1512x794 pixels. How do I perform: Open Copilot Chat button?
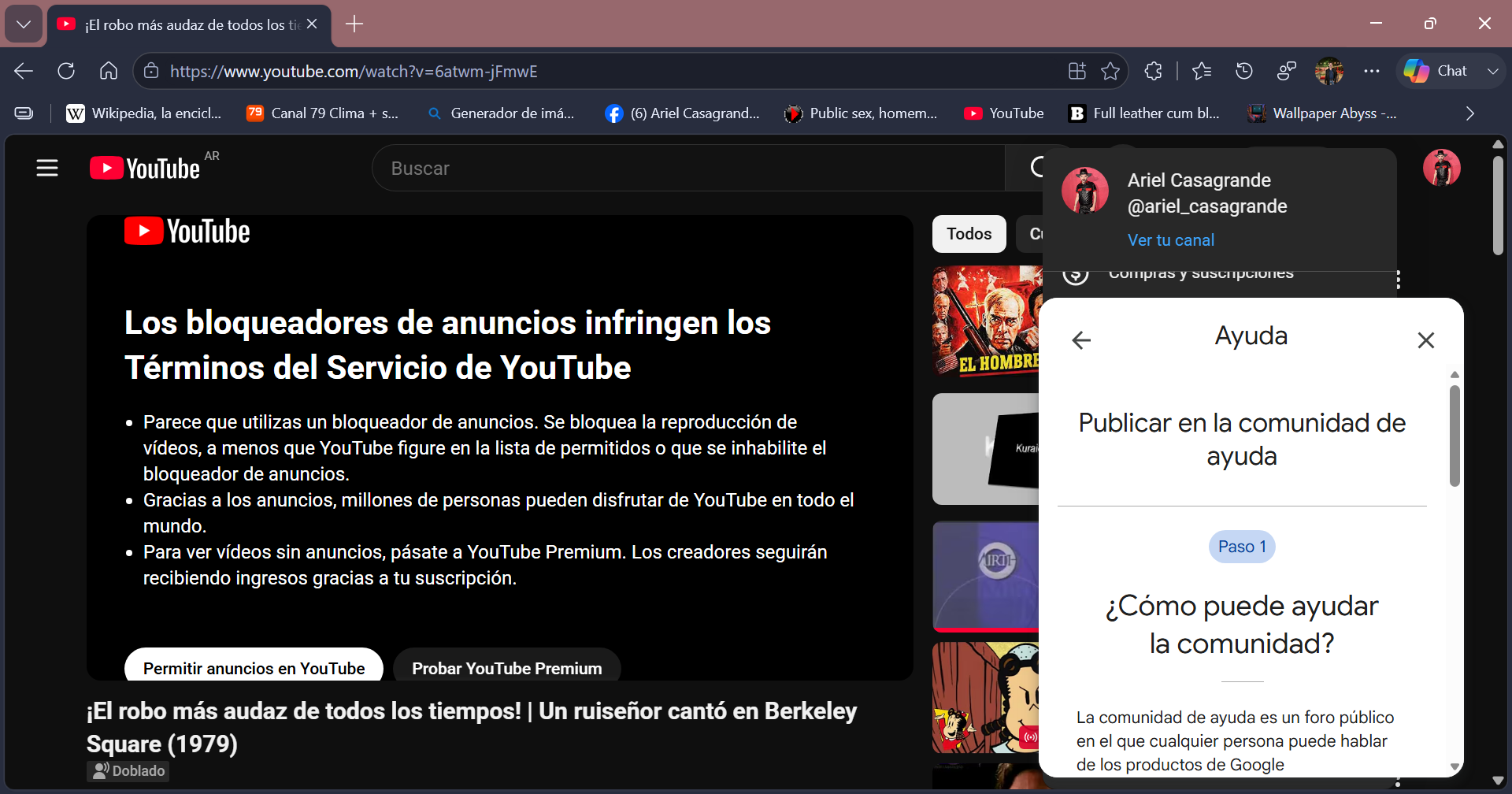click(x=1436, y=71)
